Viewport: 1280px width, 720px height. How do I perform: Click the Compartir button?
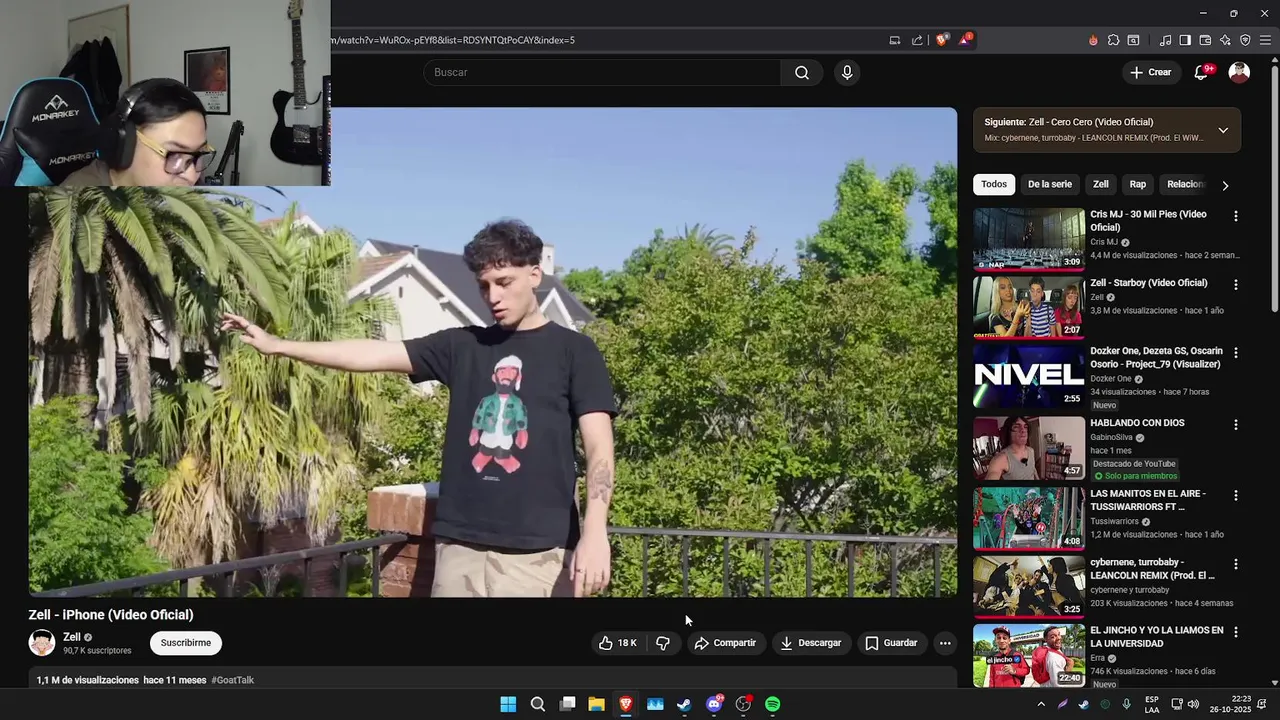[725, 643]
